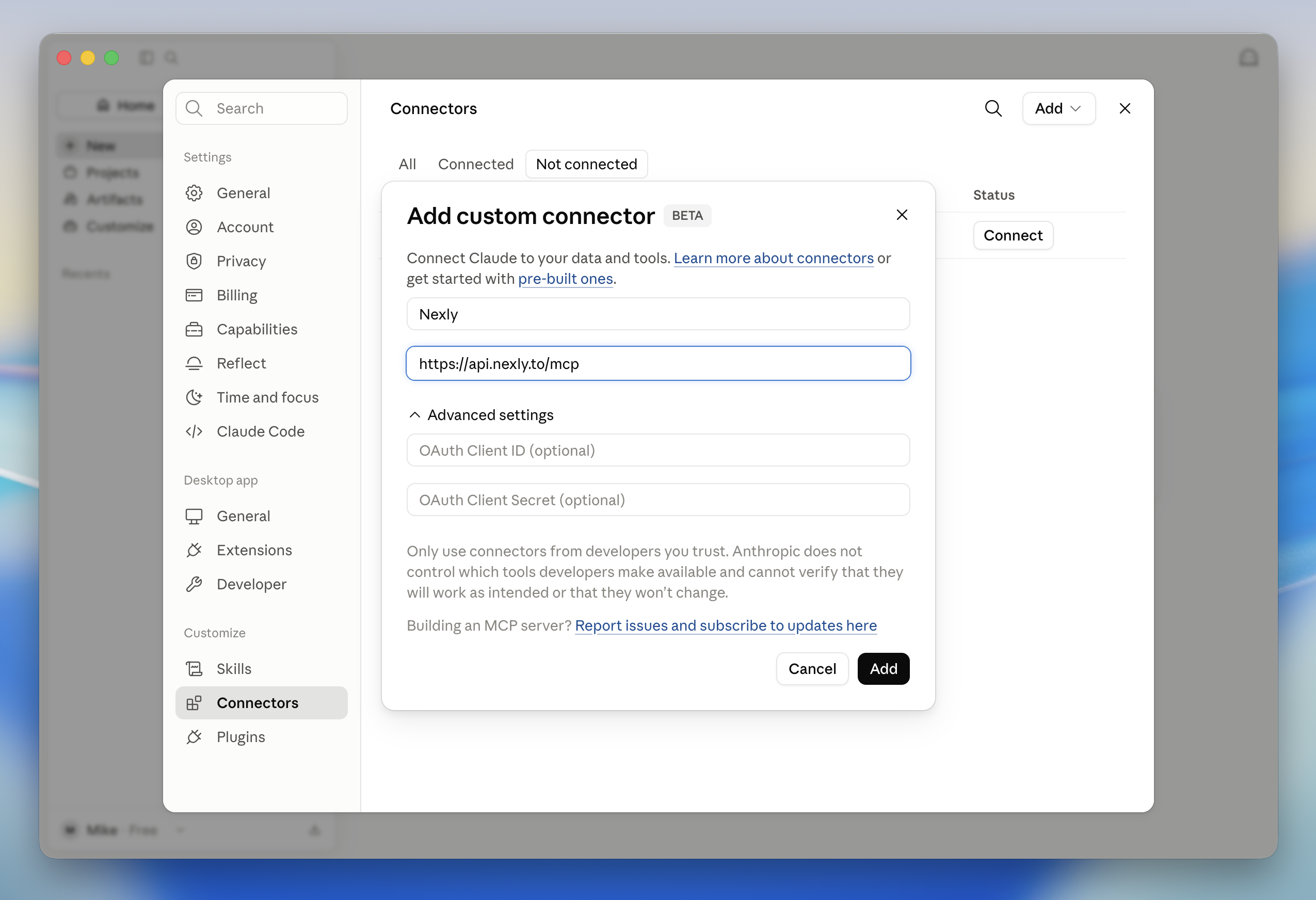
Task: Click the Status column header
Action: pos(994,195)
